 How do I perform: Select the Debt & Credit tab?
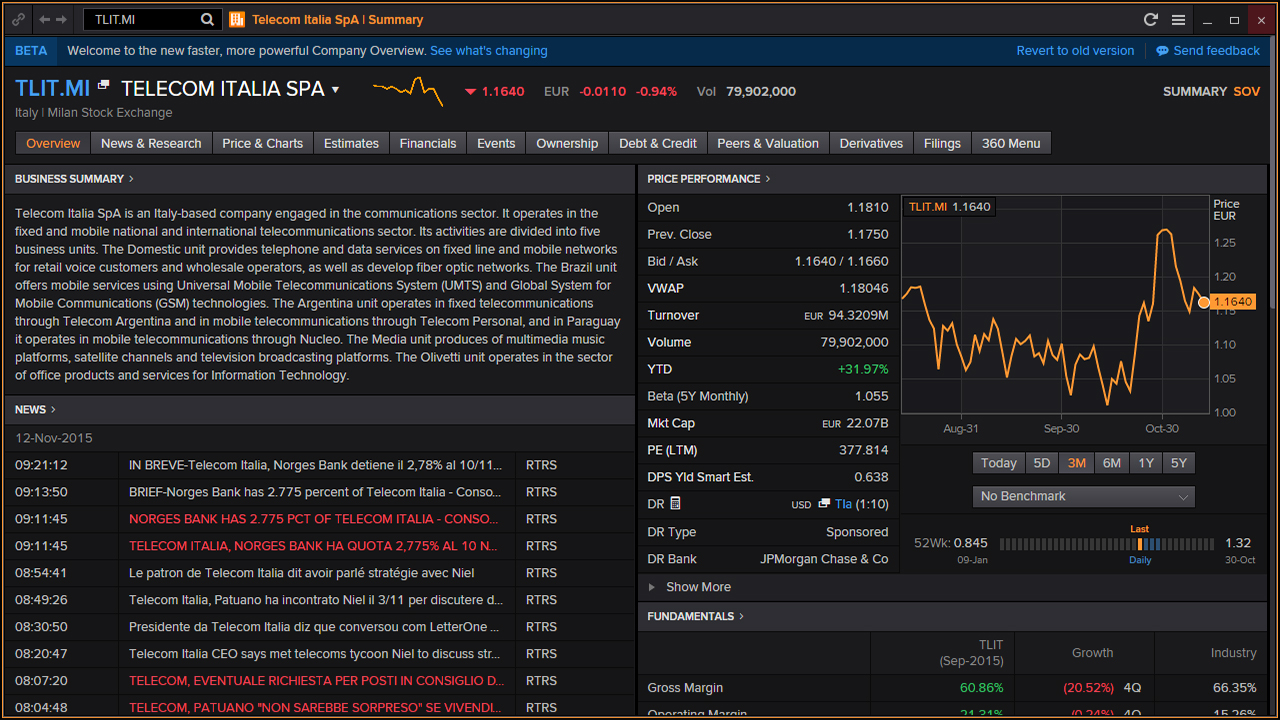click(x=658, y=143)
